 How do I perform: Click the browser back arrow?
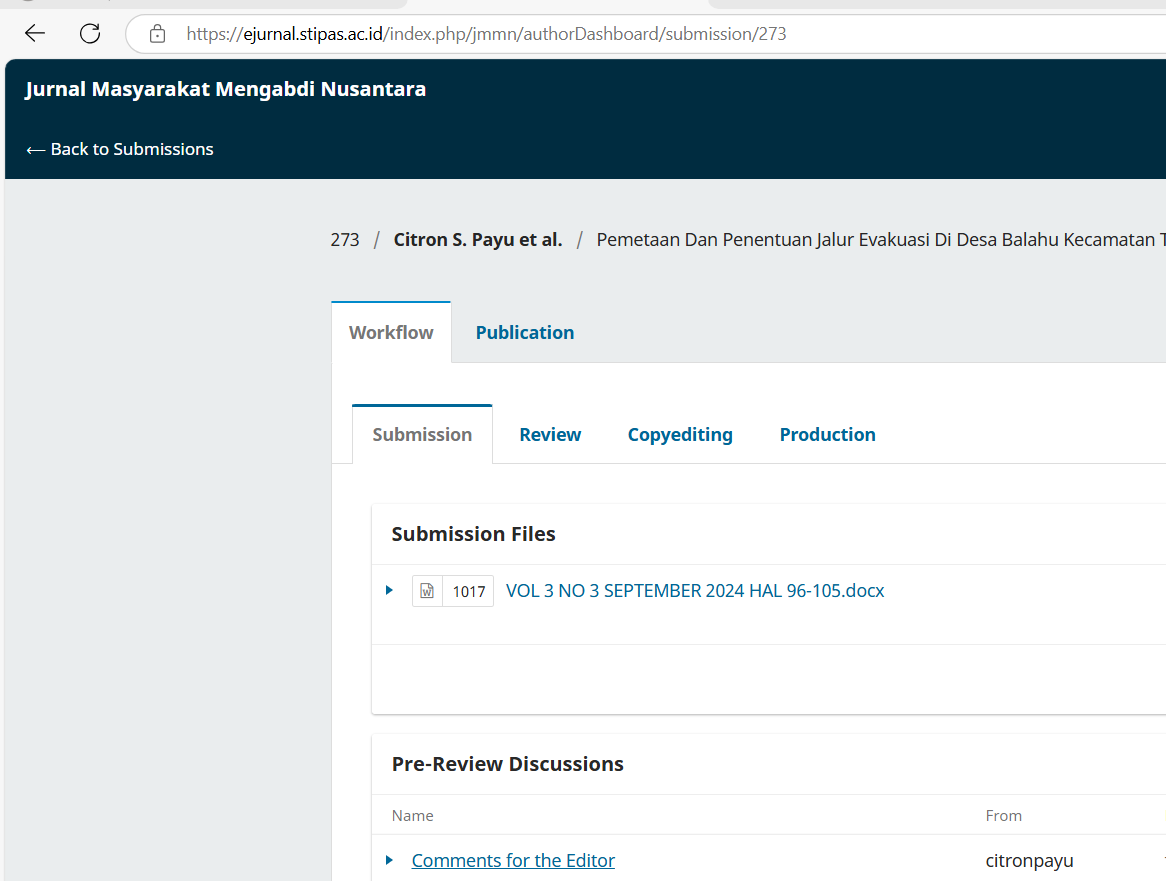coord(35,34)
